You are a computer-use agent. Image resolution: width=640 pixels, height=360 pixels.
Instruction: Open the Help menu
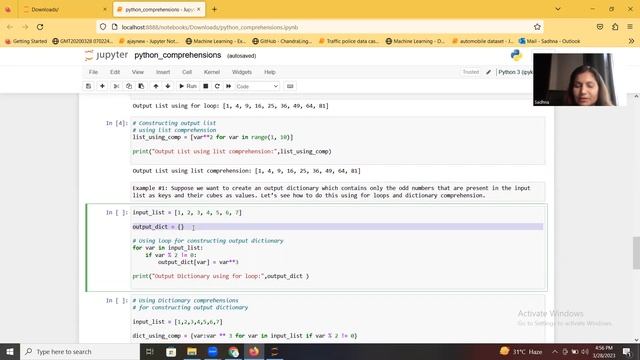coord(270,72)
